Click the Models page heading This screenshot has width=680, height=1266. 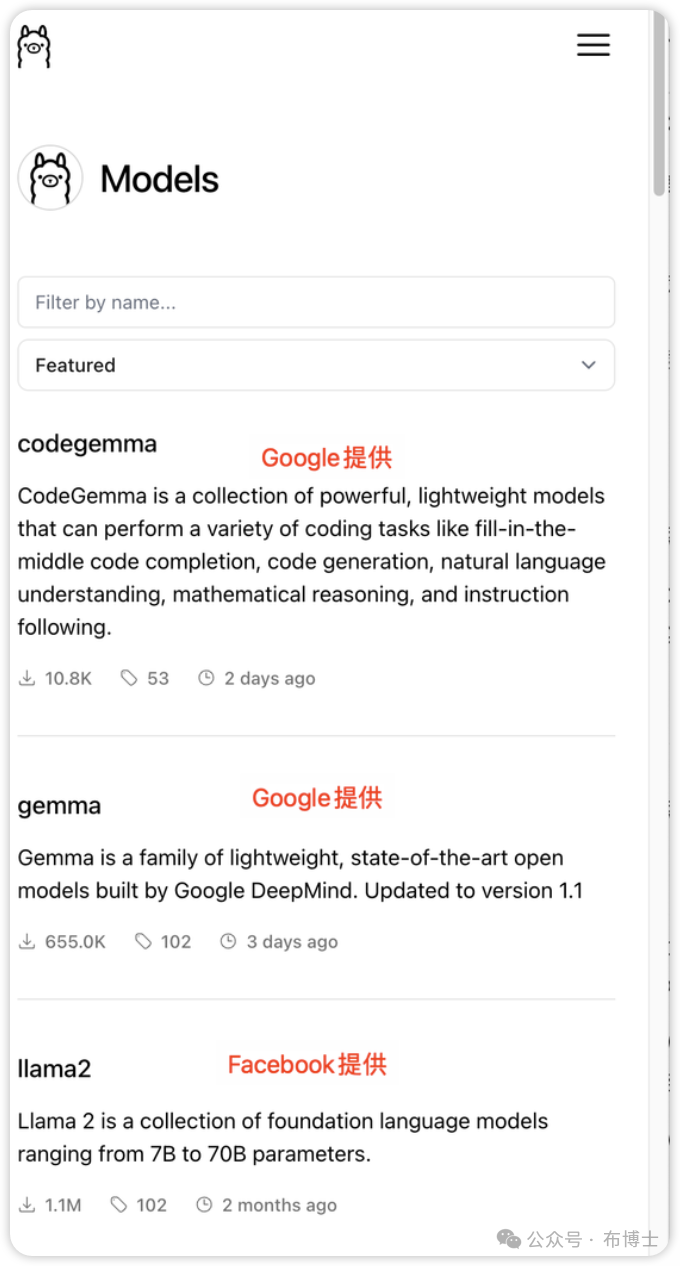point(159,179)
